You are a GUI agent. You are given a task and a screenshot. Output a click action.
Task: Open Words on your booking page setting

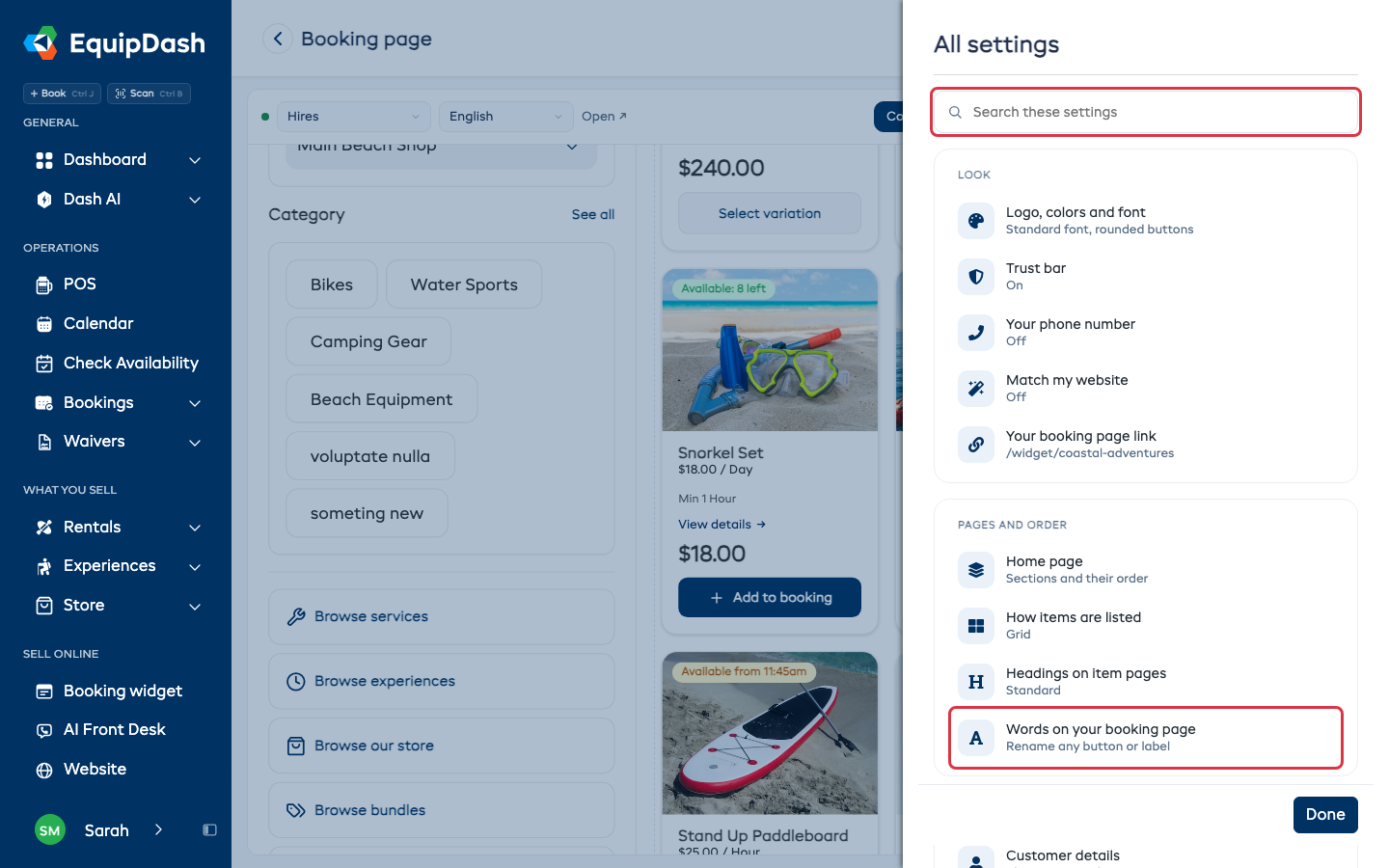click(1146, 738)
